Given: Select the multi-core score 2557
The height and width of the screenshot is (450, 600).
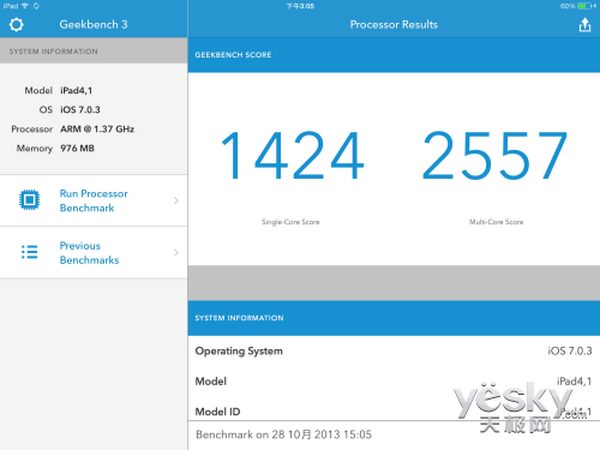Looking at the screenshot, I should pos(494,155).
